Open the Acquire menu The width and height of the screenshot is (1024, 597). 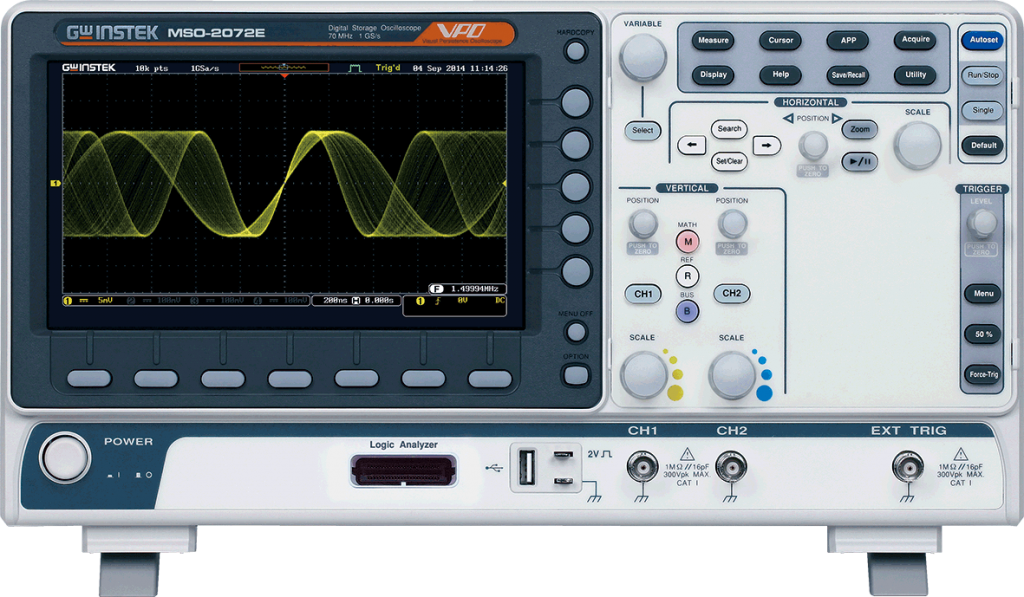(x=915, y=41)
